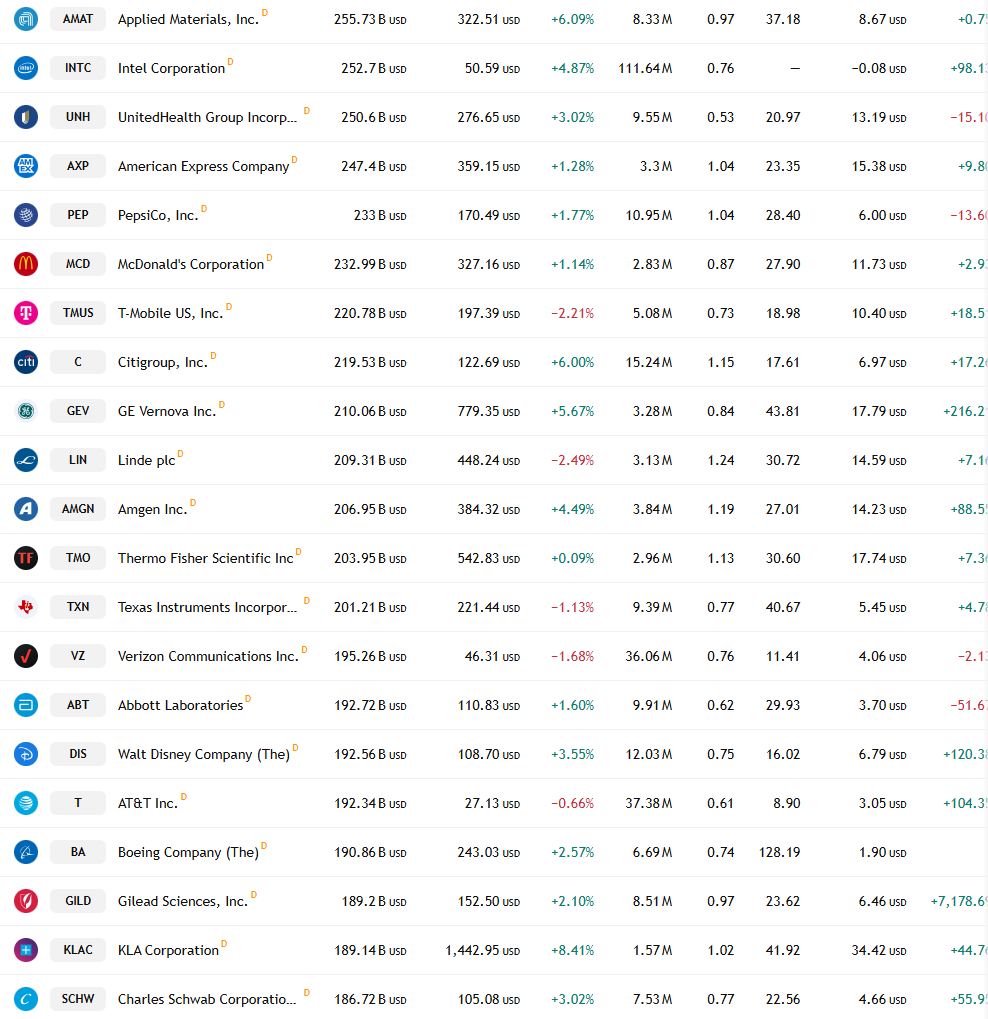Click Boeing P/E value 128.19
Screen dimensions: 988x1019
[779, 852]
